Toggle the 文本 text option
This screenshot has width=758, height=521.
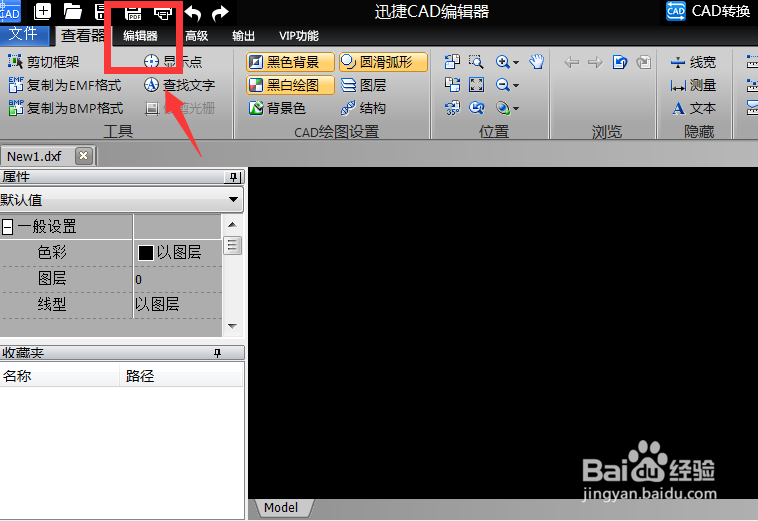693,108
